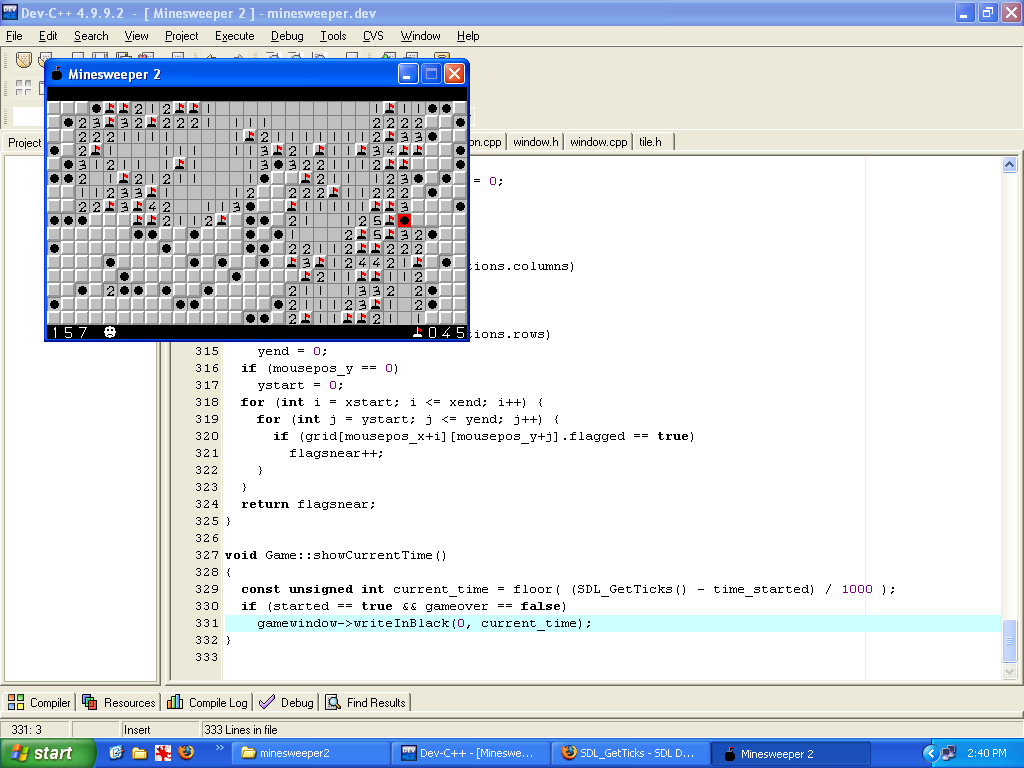Viewport: 1024px width, 768px height.
Task: Click the smiley face in Minesweeper
Action: tap(110, 332)
